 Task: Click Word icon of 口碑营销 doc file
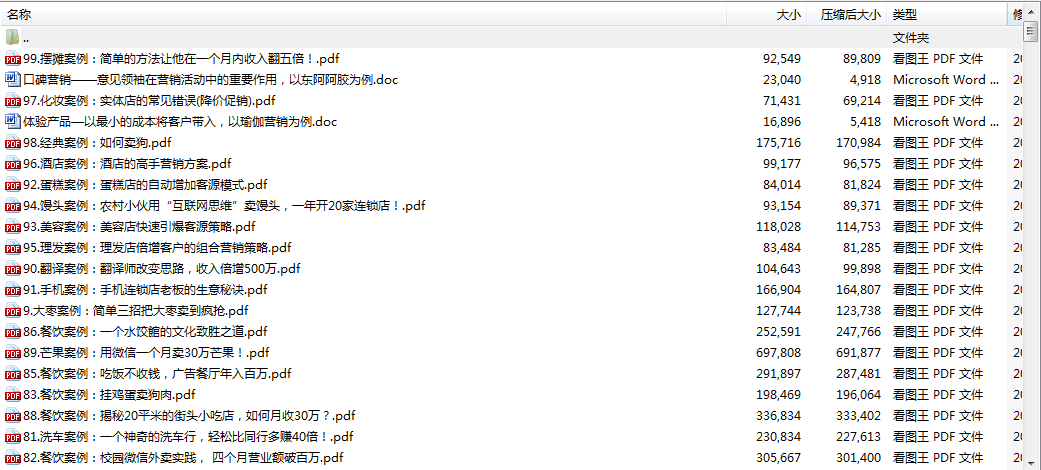[x=12, y=80]
